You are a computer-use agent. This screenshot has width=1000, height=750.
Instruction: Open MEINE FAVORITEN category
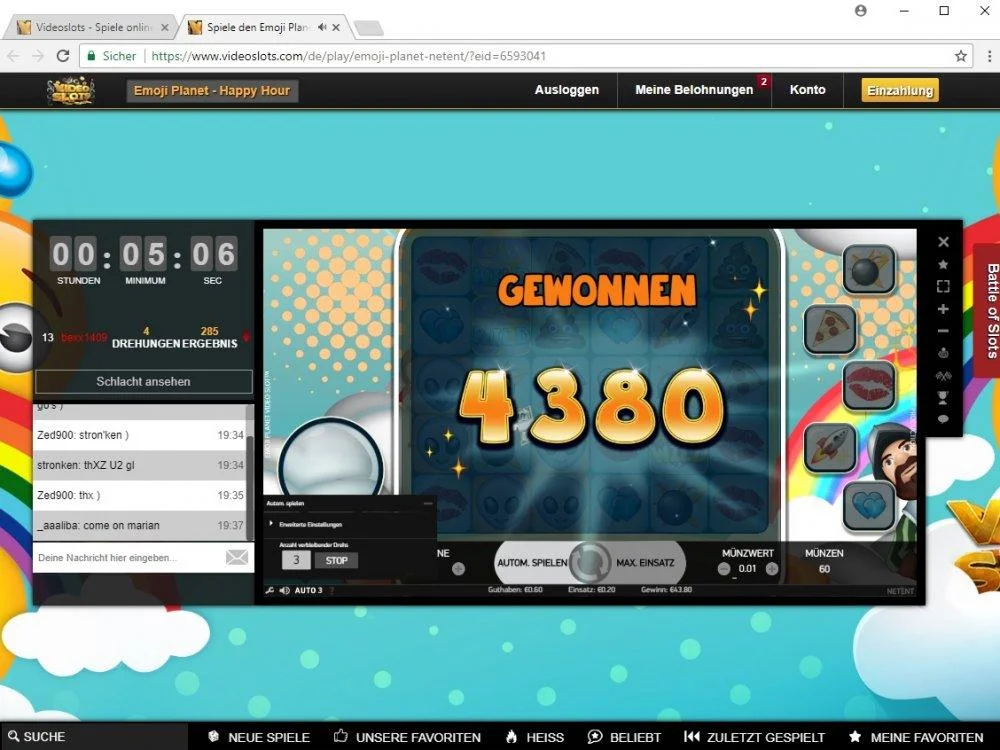(x=916, y=737)
